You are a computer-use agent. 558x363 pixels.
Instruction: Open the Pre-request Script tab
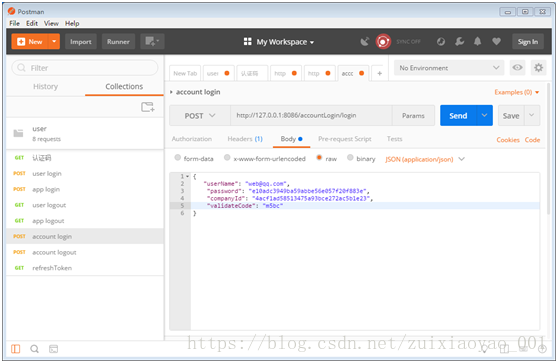click(x=344, y=139)
